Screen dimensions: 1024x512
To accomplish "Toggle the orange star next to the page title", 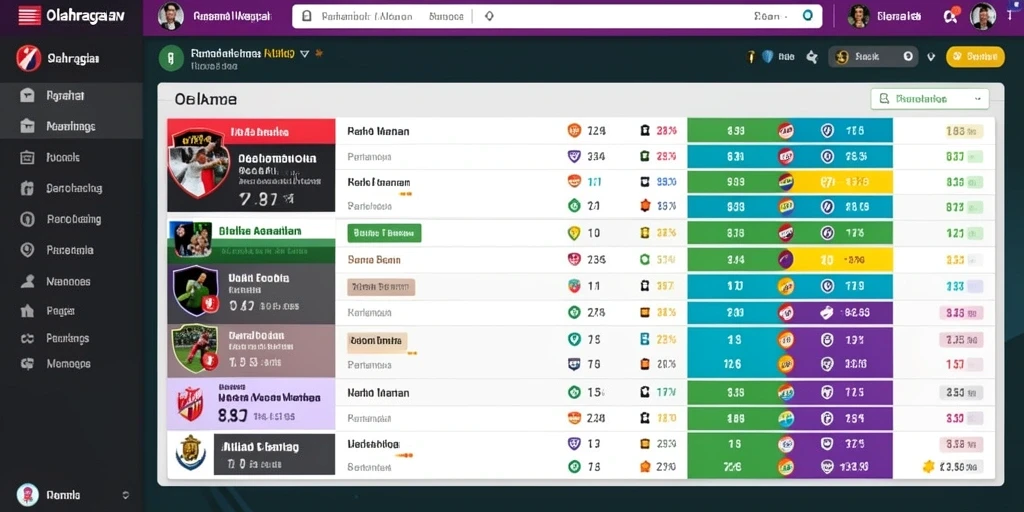I will pos(319,54).
